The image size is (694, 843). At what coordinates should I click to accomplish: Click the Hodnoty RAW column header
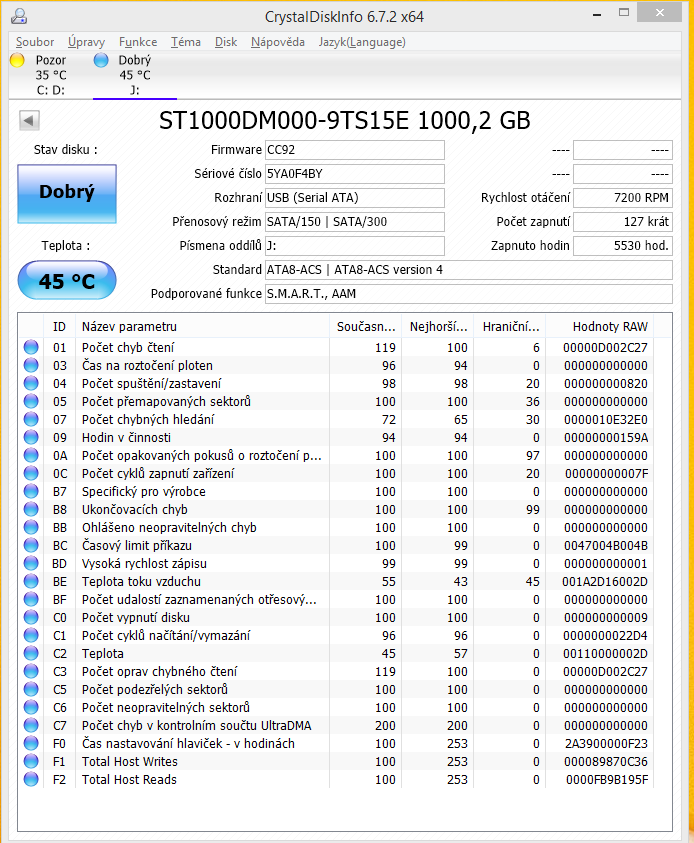point(599,326)
